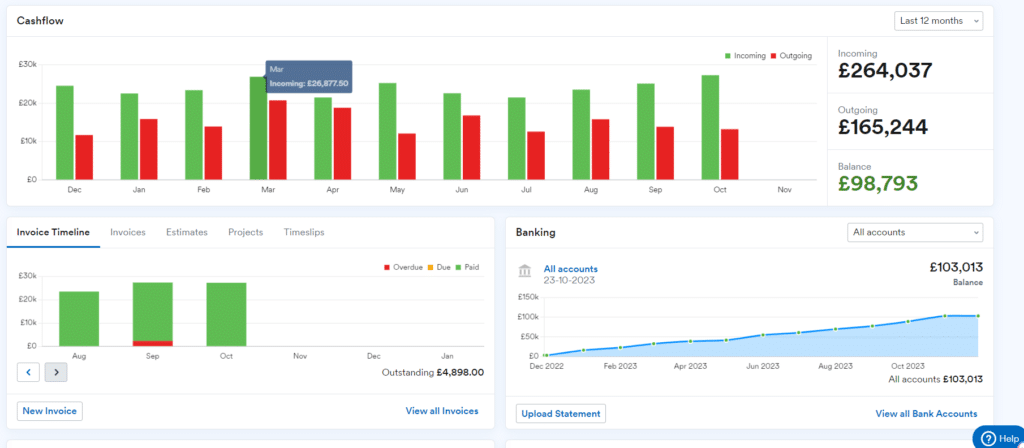Click the orange Due legend swatch
The width and height of the screenshot is (1024, 448).
(x=432, y=267)
